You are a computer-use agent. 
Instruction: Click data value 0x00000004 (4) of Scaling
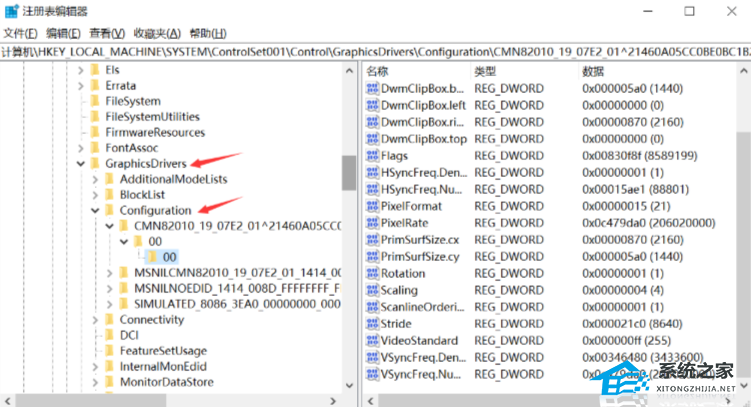click(x=623, y=290)
